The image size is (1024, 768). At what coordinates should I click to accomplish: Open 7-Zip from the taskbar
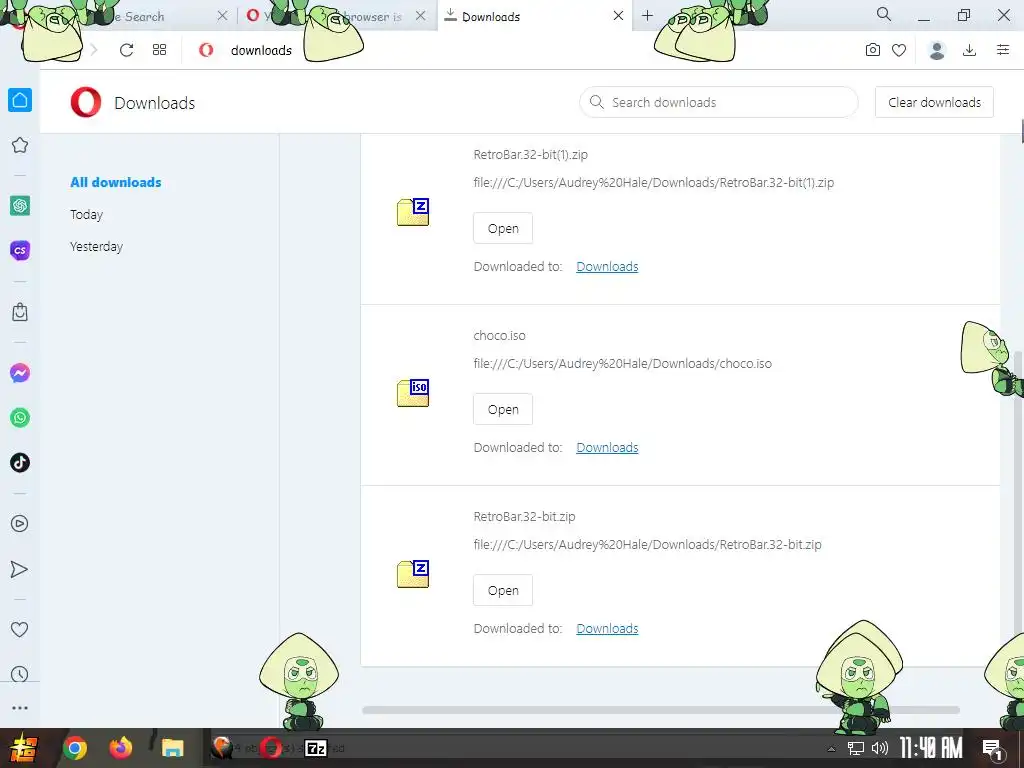click(x=316, y=748)
